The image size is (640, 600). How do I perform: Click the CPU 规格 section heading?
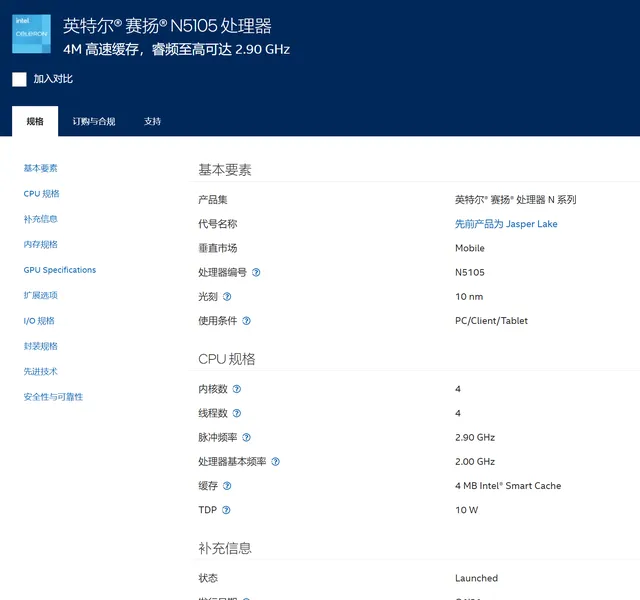pyautogui.click(x=227, y=359)
